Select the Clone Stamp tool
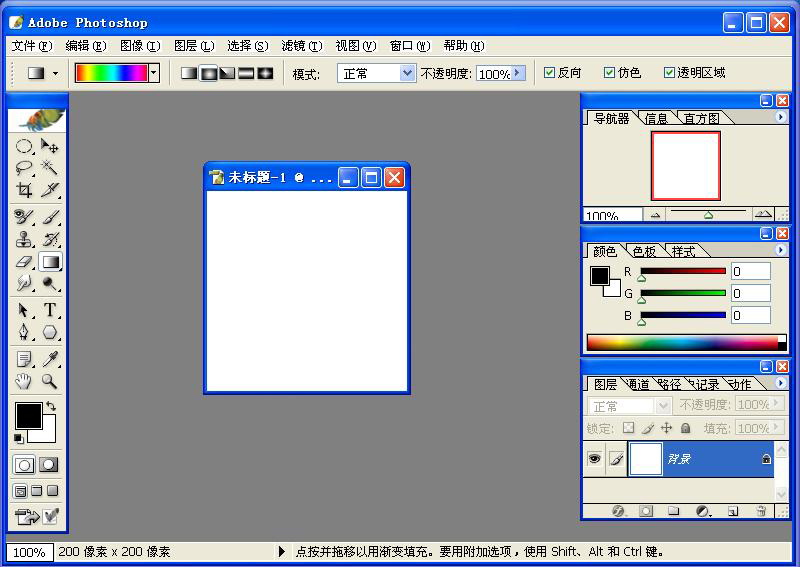800x567 pixels. pos(23,239)
